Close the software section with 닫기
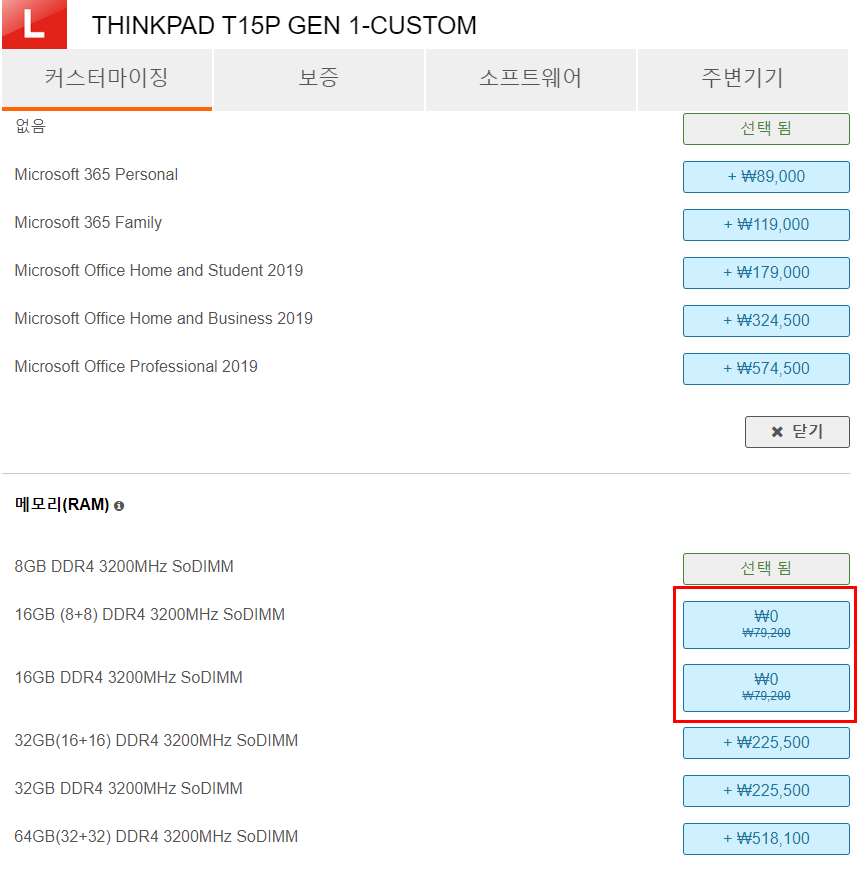865x875 pixels. [x=797, y=432]
